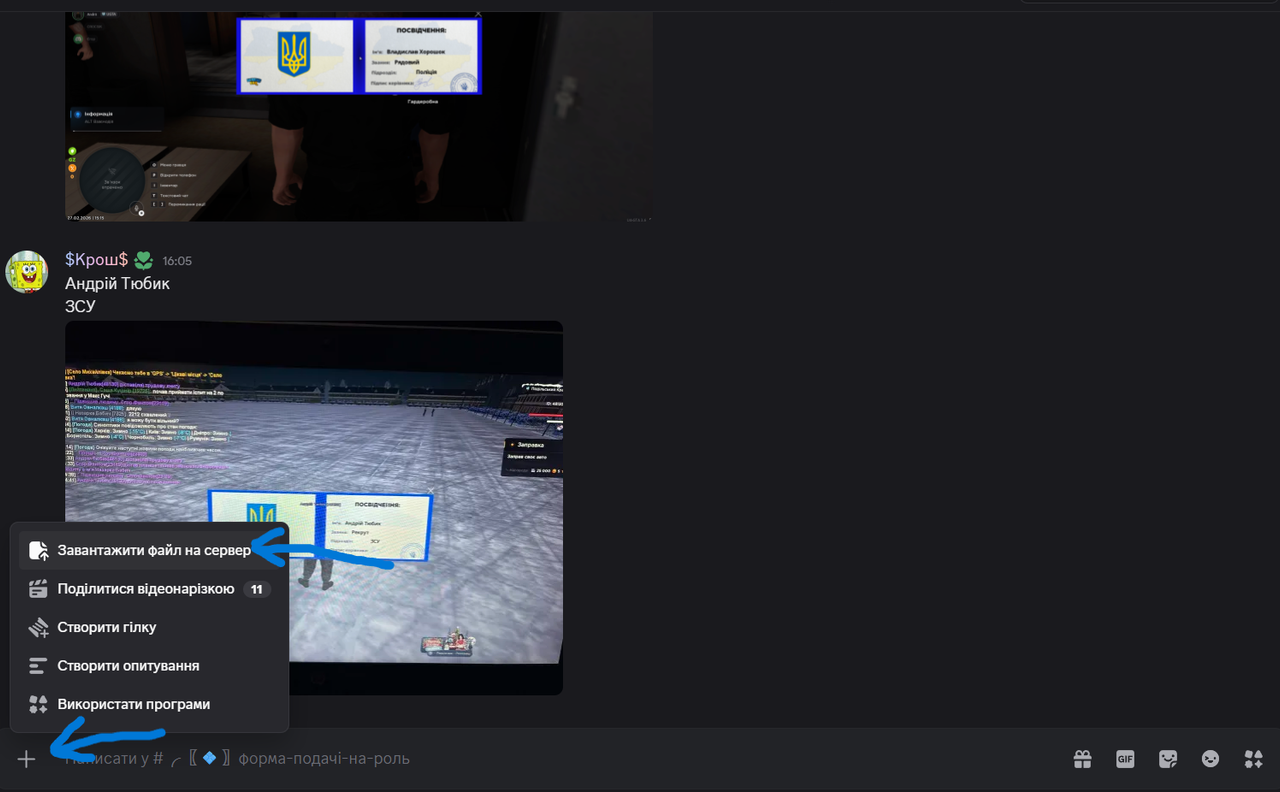The width and height of the screenshot is (1280, 792).
Task: Click the upload file icon in menu
Action: pos(38,551)
